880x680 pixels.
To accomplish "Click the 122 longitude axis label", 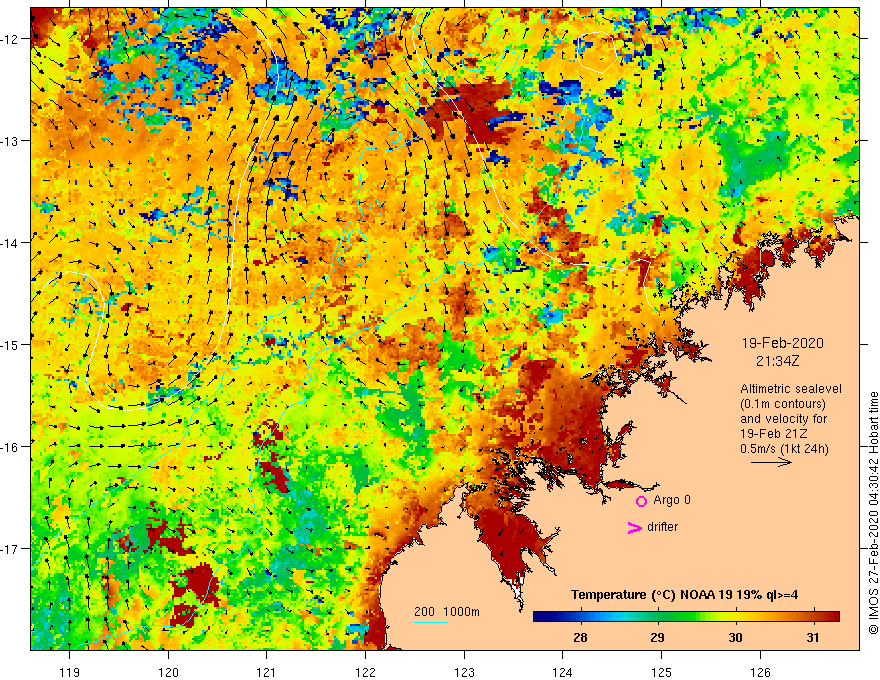I will [x=365, y=672].
